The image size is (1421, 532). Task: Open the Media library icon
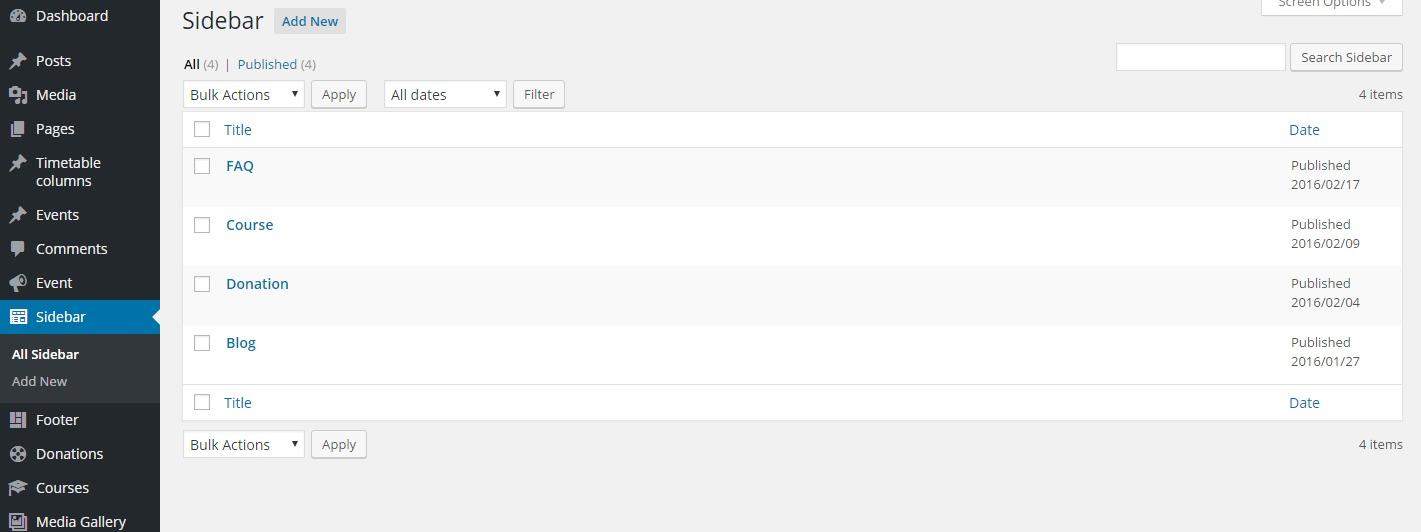(x=18, y=95)
